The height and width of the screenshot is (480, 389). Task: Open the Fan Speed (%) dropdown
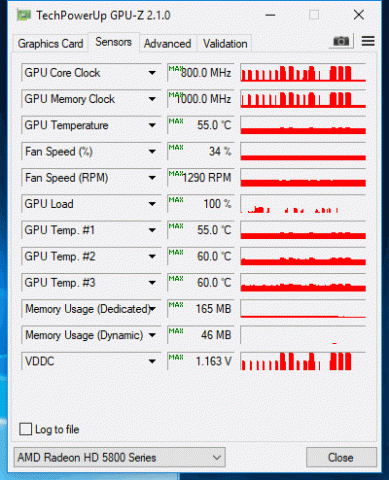click(x=152, y=152)
